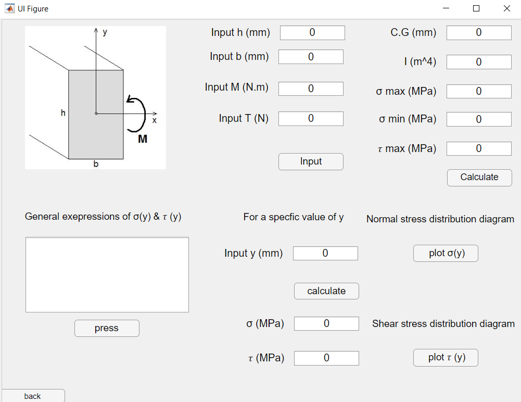Image resolution: width=521 pixels, height=402 pixels.
Task: Focus the Input y (mm) field
Action: pos(325,253)
